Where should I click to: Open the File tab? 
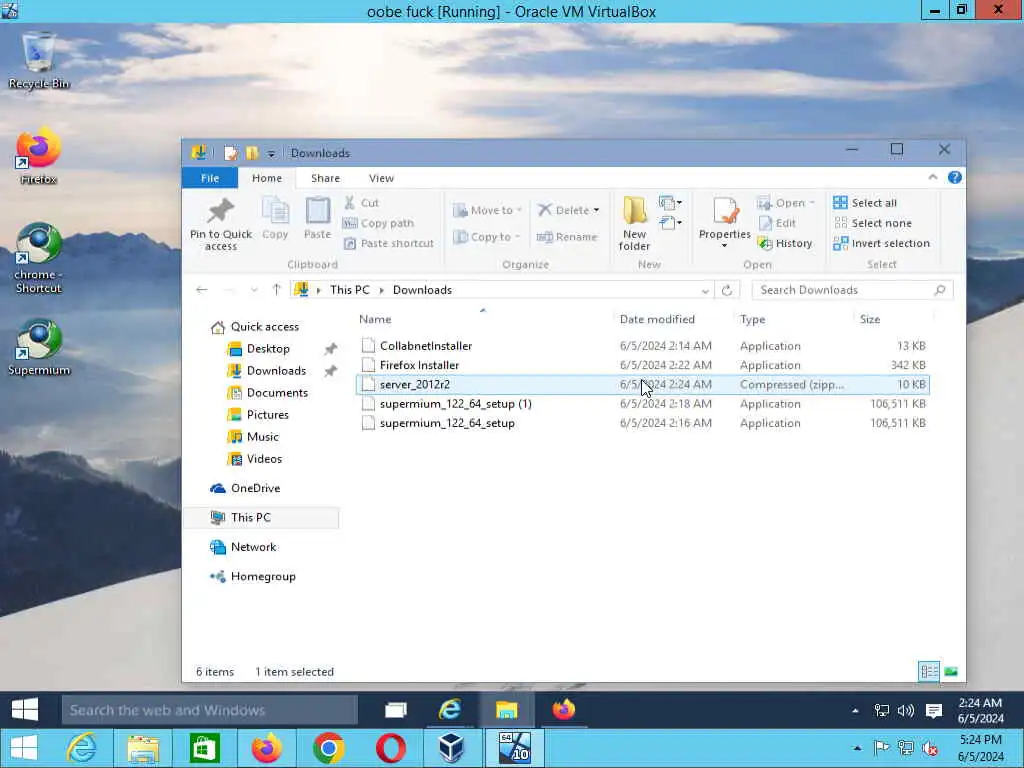[x=210, y=178]
